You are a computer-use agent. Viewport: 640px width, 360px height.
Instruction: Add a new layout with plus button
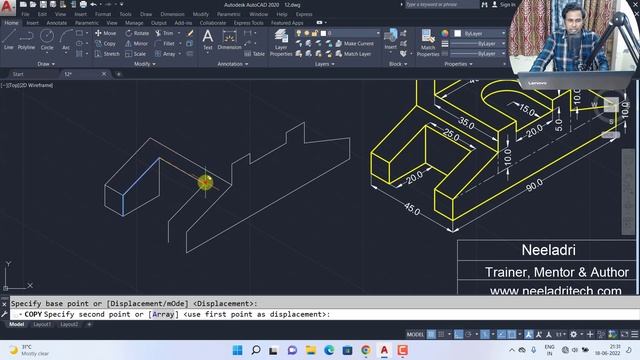click(x=89, y=324)
